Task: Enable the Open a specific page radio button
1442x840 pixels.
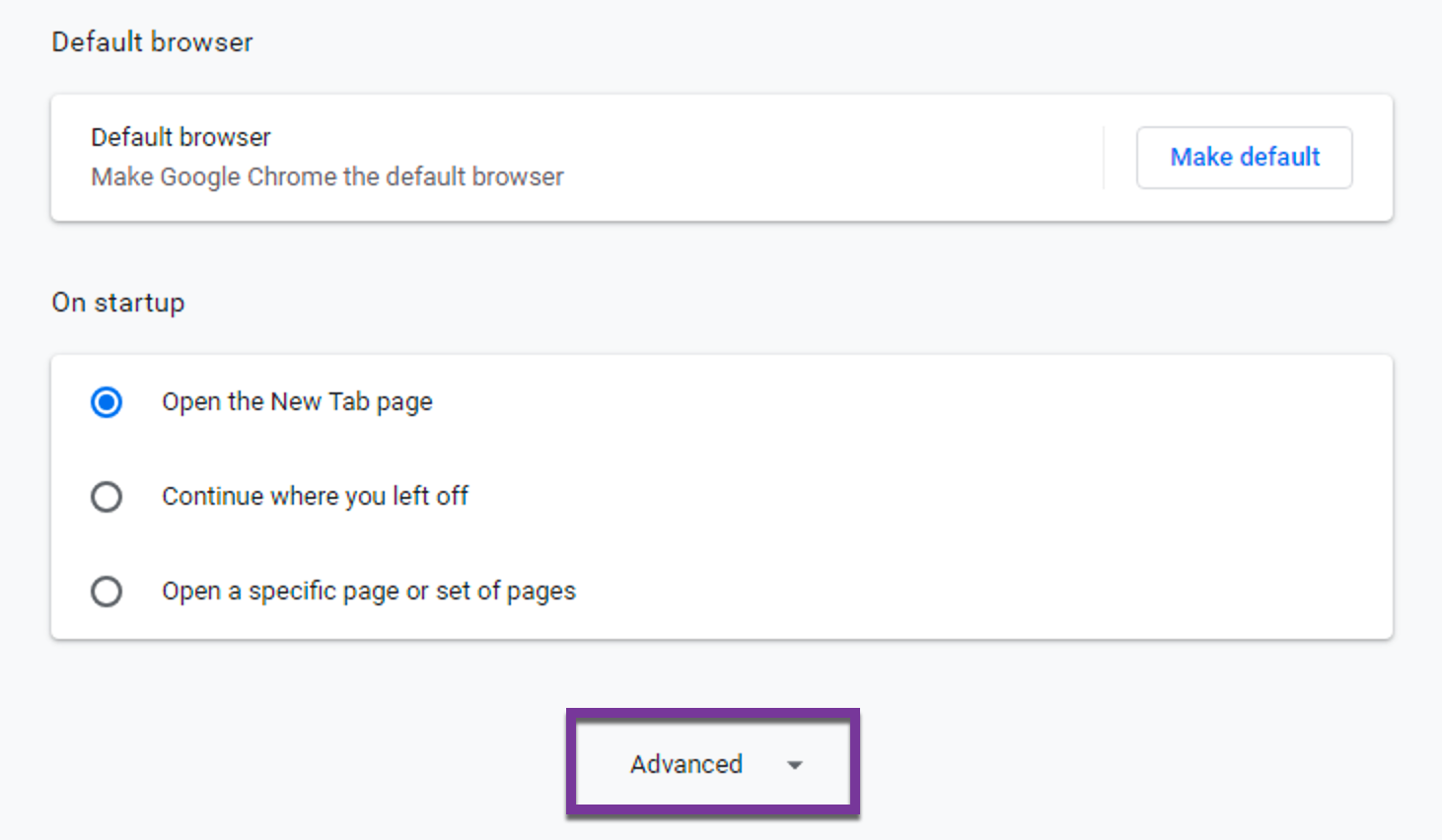Action: tap(107, 592)
